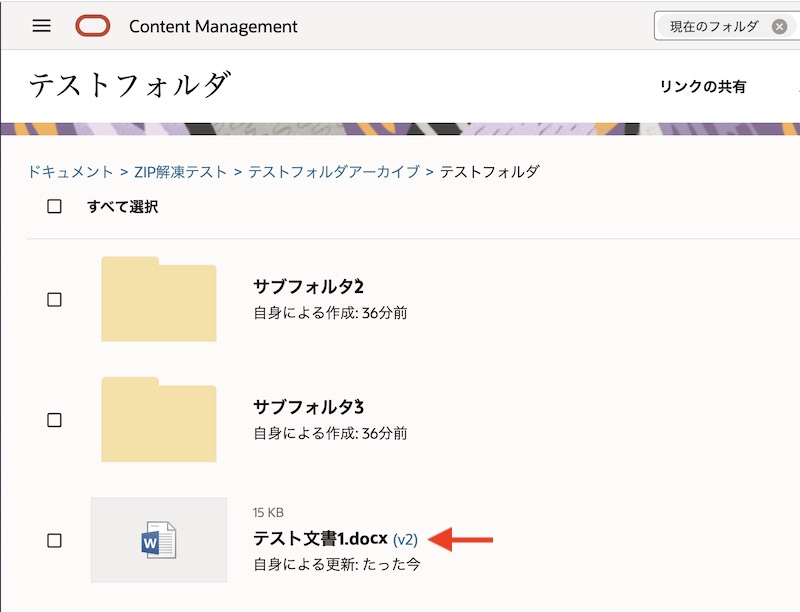The height and width of the screenshot is (612, 800).
Task: Select the サブフォルダ3 row checkbox
Action: [x=55, y=420]
